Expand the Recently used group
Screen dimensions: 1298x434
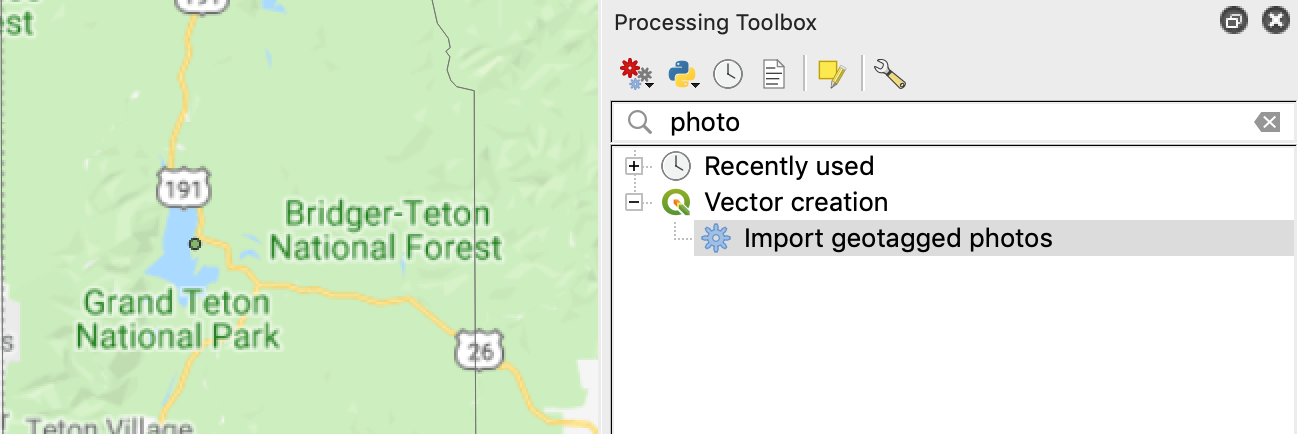tap(633, 165)
